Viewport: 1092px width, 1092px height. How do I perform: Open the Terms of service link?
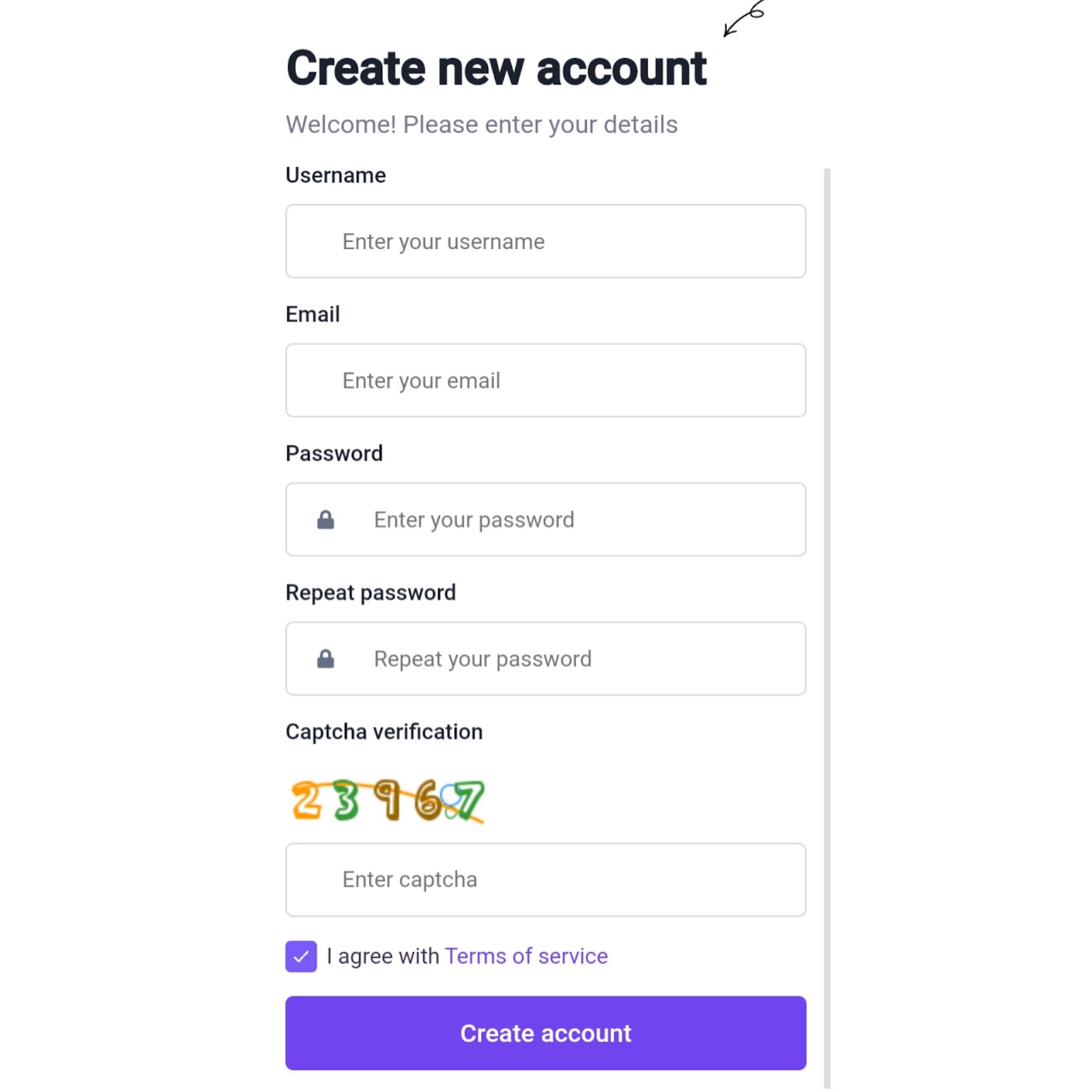tap(526, 956)
